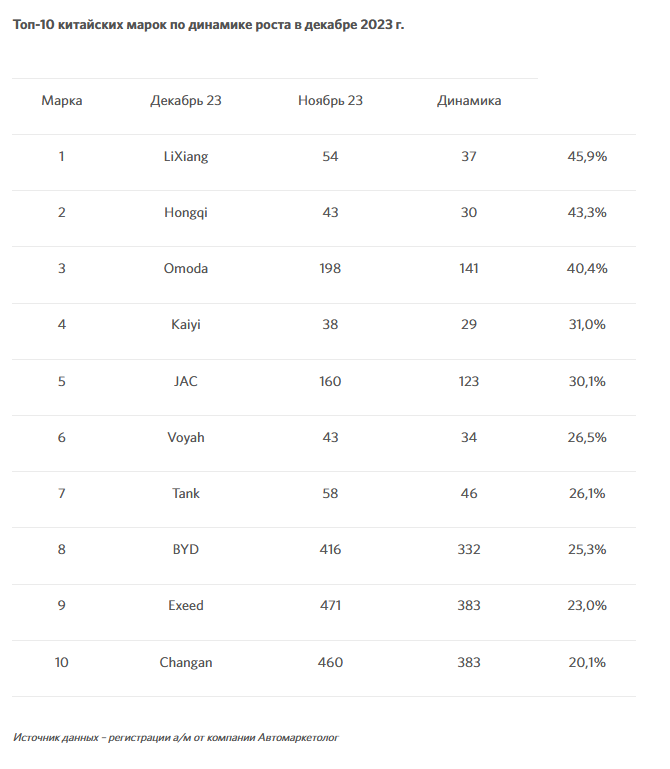Screen dimensions: 670x769
Task: Select the Tank brand cell
Action: click(x=186, y=493)
